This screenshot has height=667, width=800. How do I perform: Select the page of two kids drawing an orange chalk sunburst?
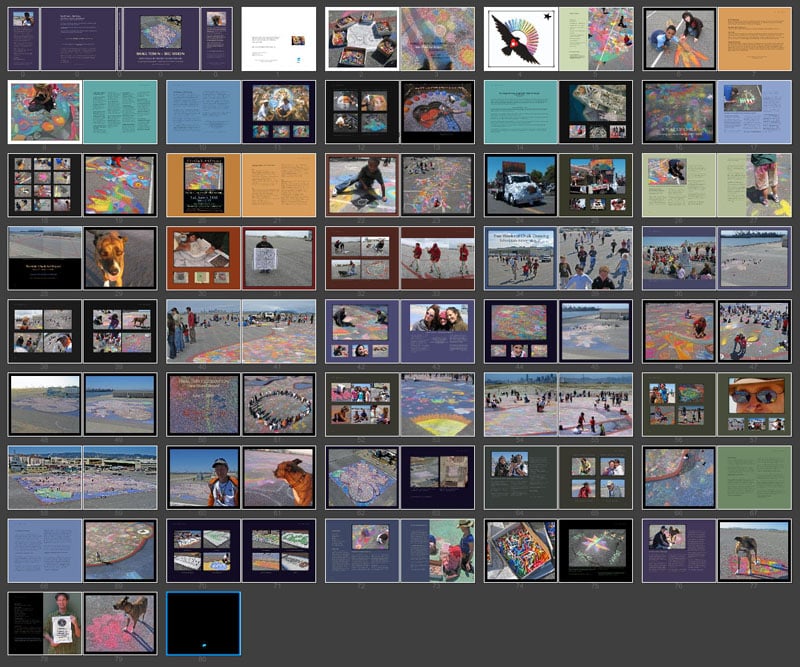pyautogui.click(x=680, y=39)
